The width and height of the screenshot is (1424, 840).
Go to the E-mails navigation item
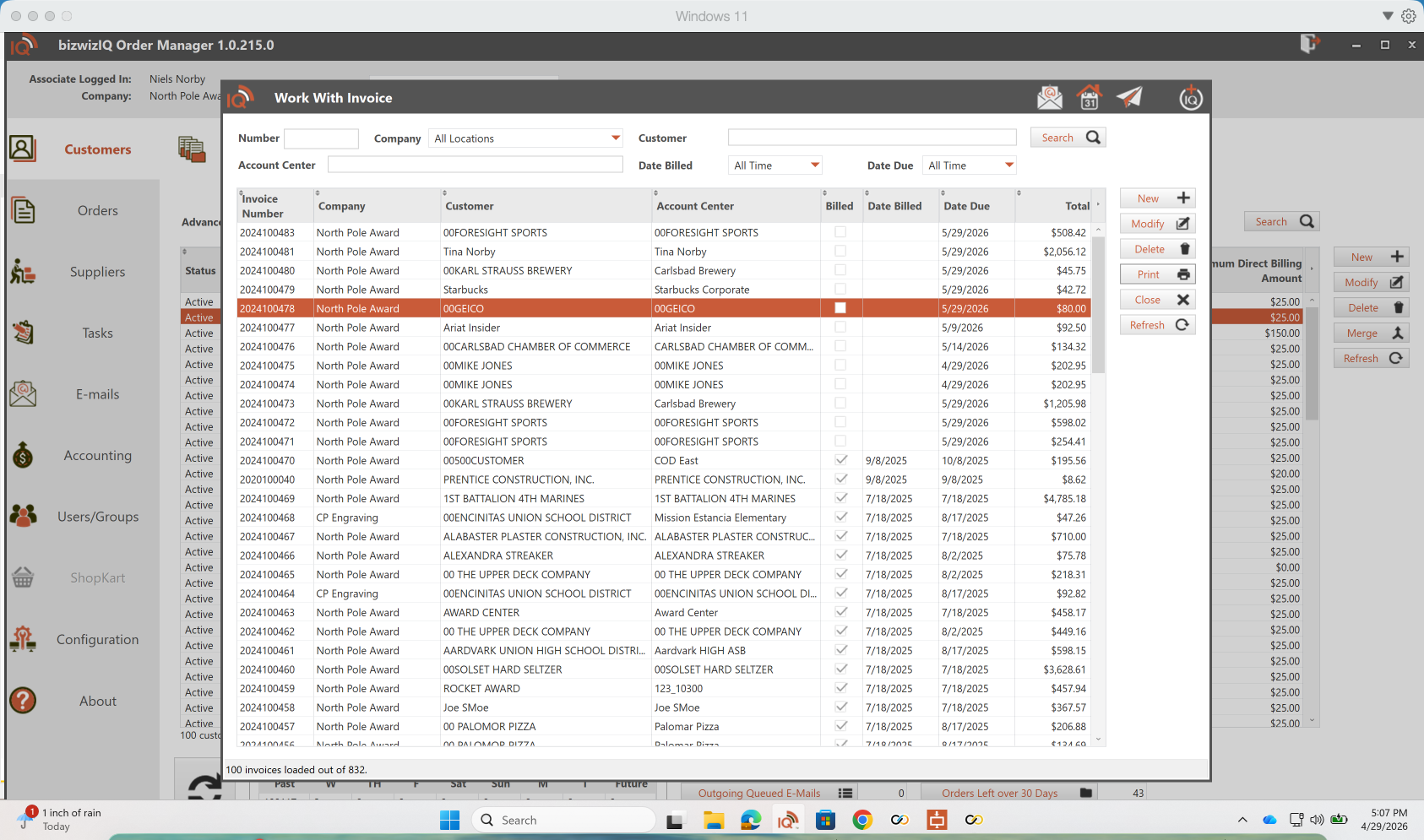97,394
